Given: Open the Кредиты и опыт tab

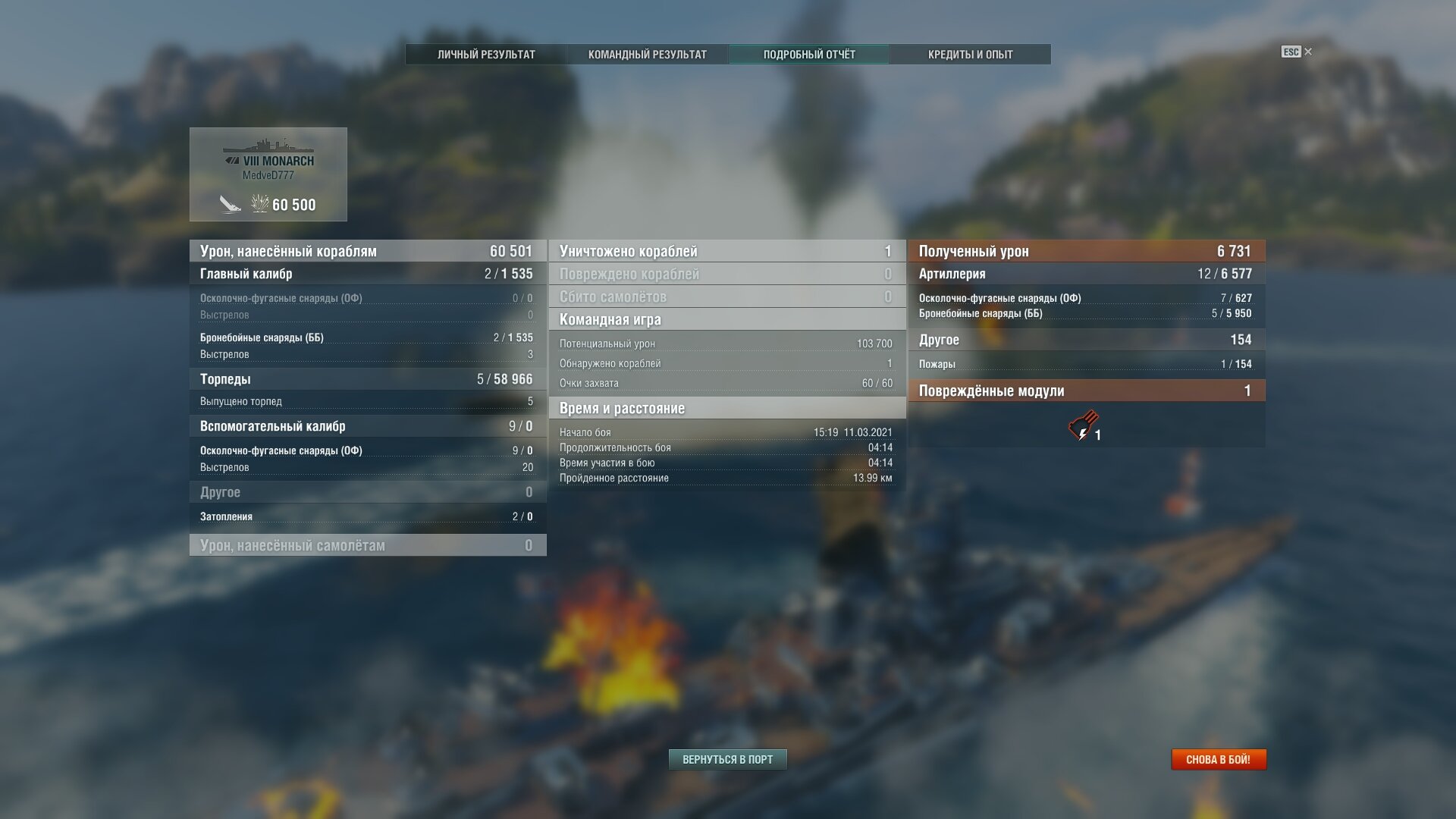Looking at the screenshot, I should 971,55.
